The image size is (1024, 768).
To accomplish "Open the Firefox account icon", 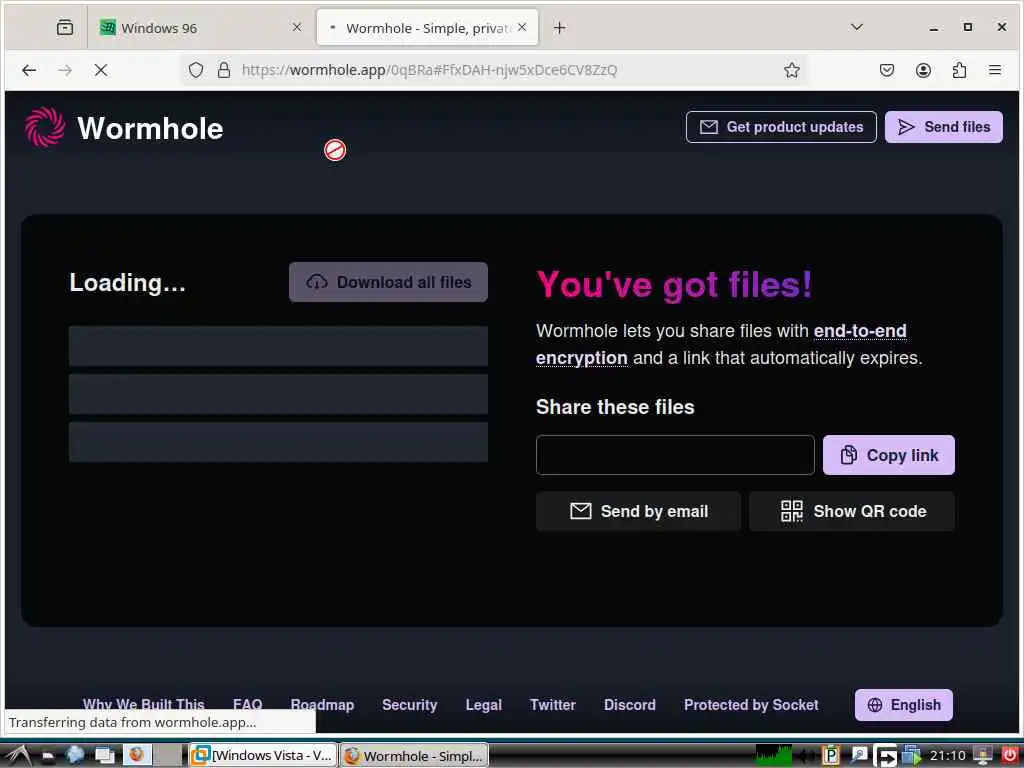I will (923, 70).
